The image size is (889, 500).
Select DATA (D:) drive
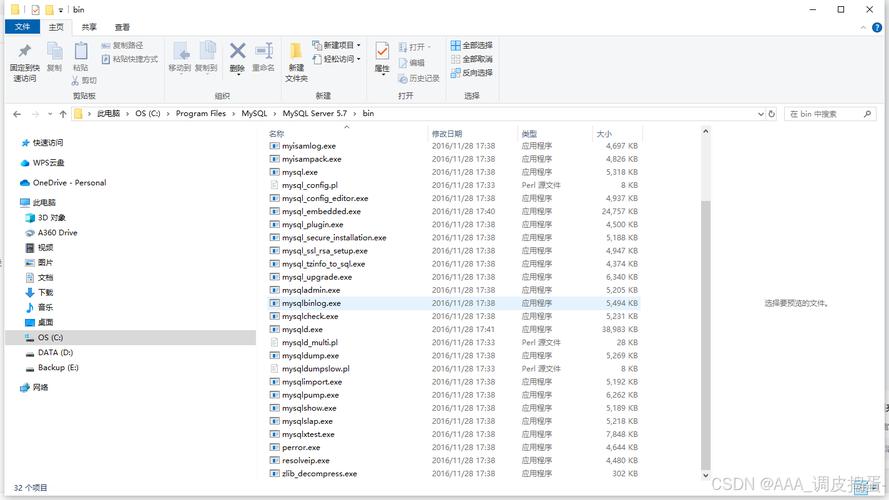[49, 353]
